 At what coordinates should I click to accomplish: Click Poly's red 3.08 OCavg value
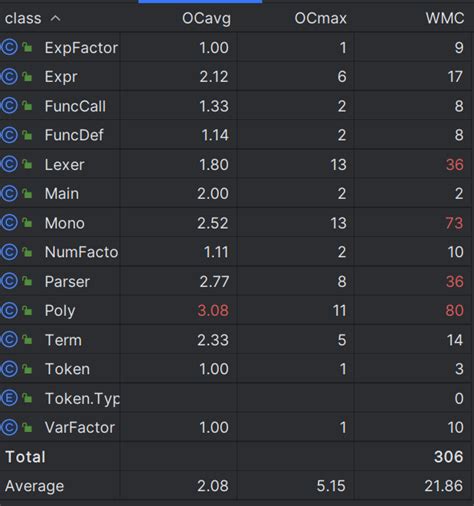coord(213,311)
